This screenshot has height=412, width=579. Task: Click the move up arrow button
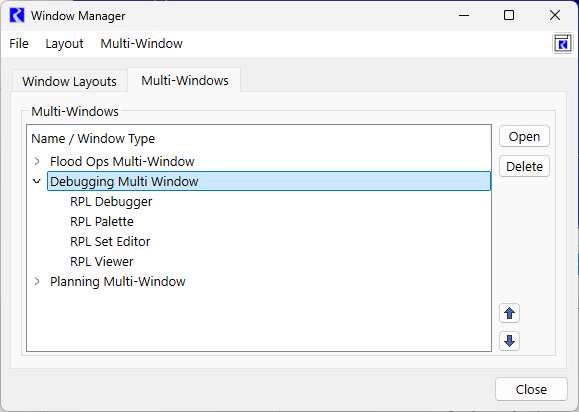coord(509,313)
